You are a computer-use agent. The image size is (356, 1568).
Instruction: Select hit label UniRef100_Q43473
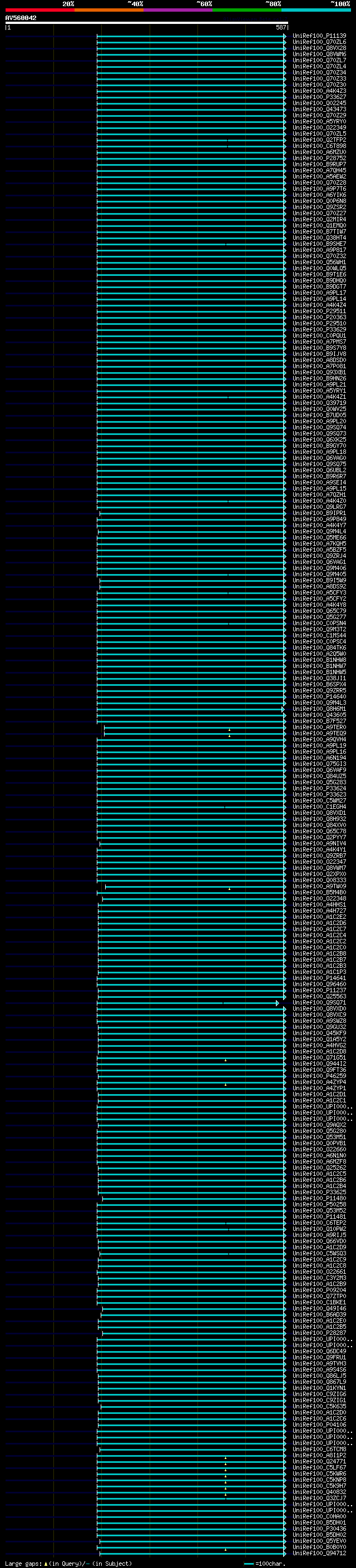(x=319, y=109)
